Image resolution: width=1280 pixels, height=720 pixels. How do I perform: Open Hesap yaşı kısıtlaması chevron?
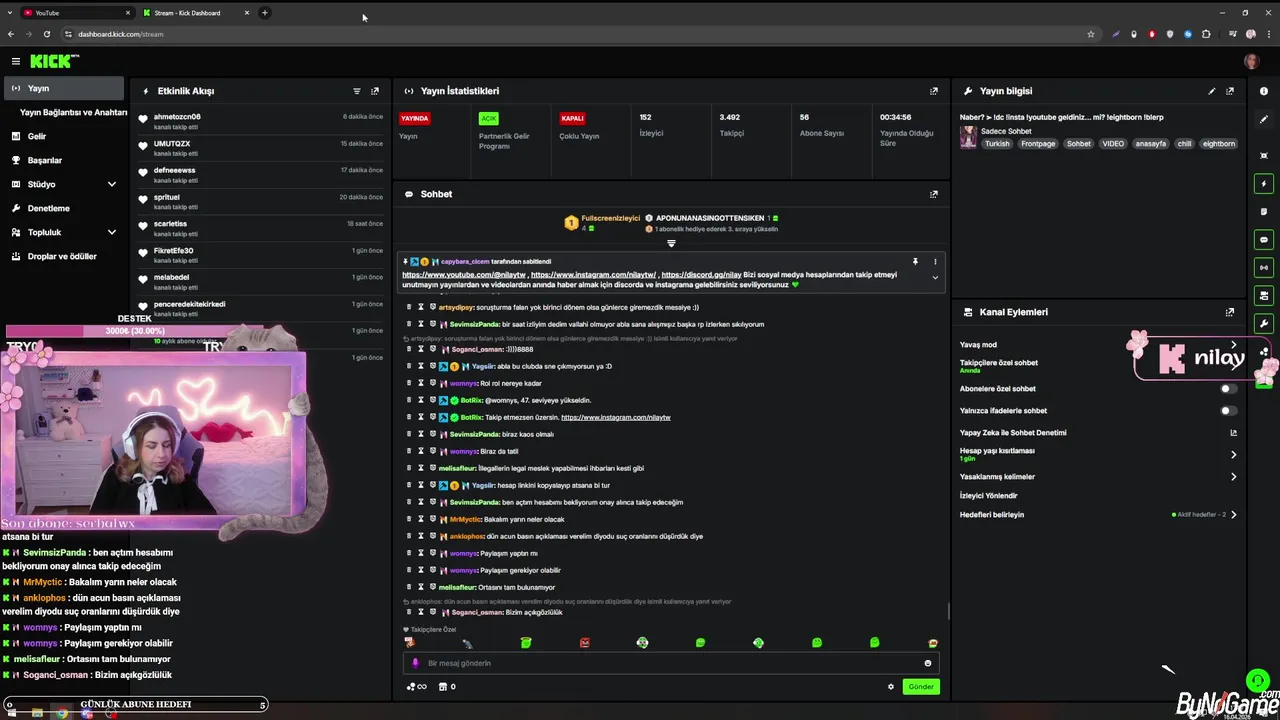tap(1233, 454)
